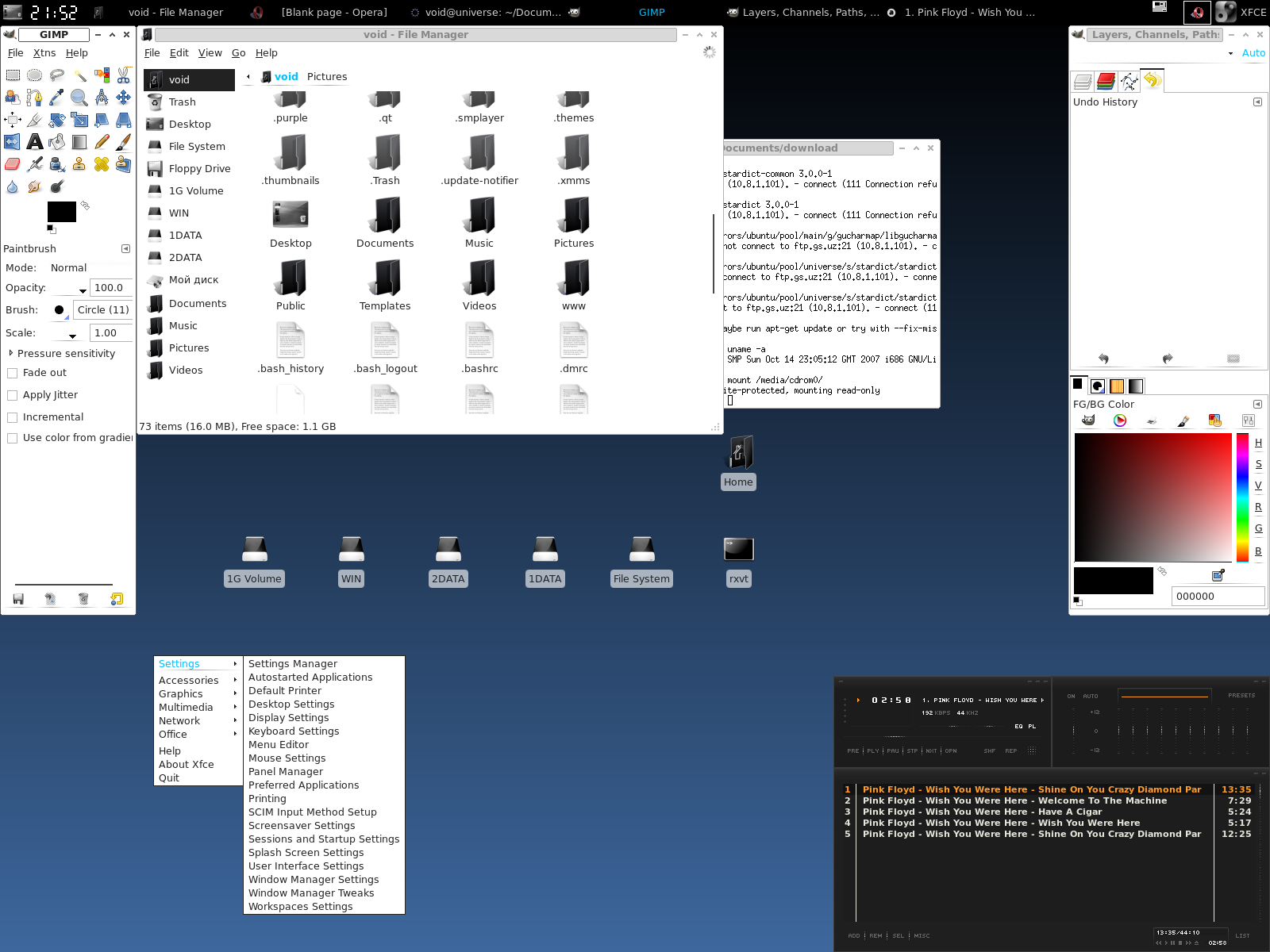Expand the Accessories submenu
1270x952 pixels.
tap(198, 681)
